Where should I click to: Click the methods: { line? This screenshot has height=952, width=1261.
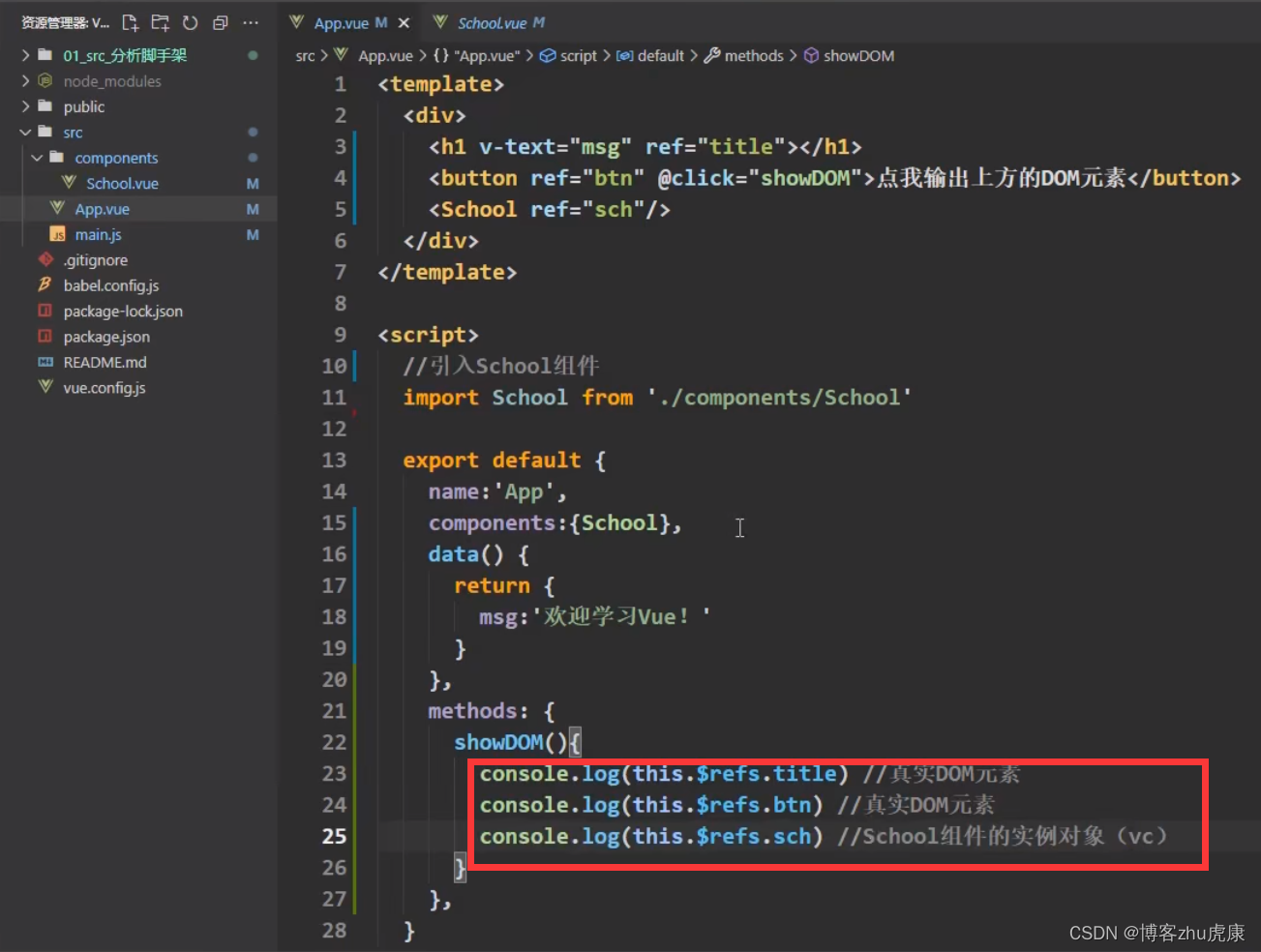coord(492,711)
